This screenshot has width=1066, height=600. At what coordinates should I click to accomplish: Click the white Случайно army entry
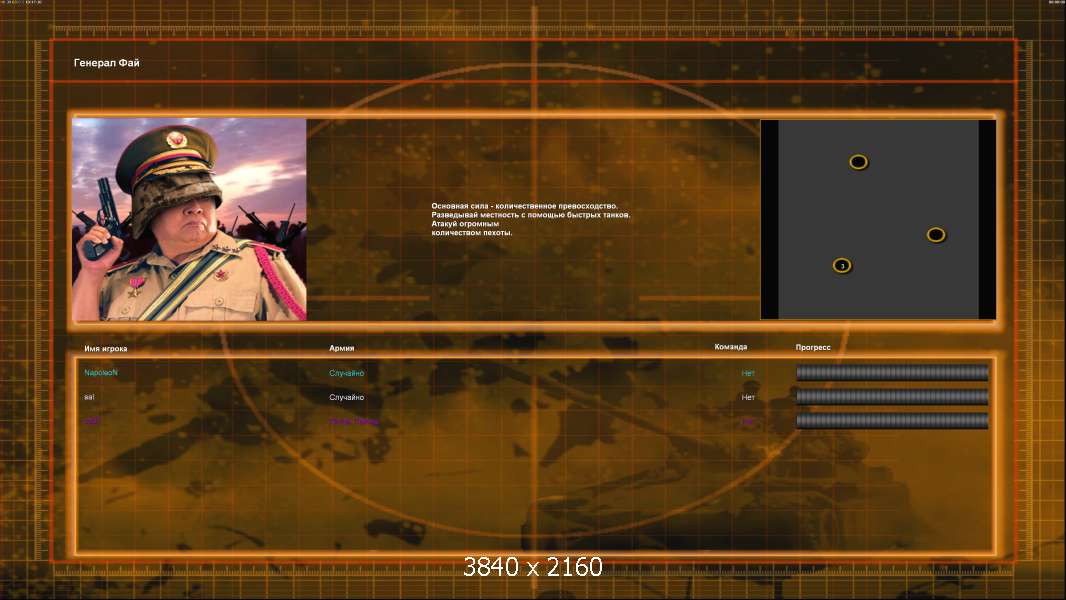coord(347,398)
